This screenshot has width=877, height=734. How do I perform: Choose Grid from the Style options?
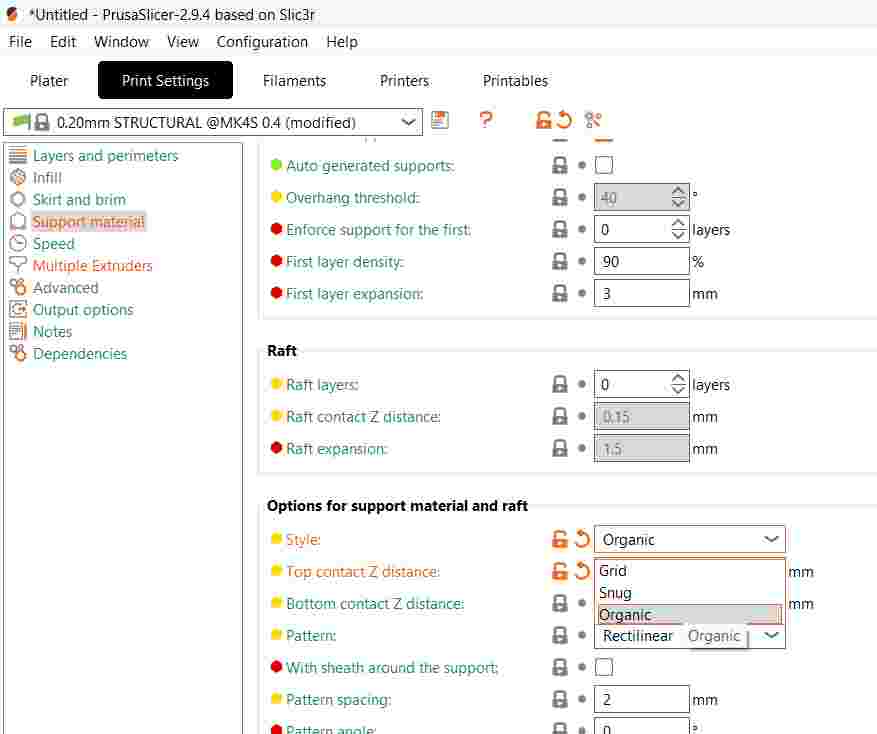613,571
